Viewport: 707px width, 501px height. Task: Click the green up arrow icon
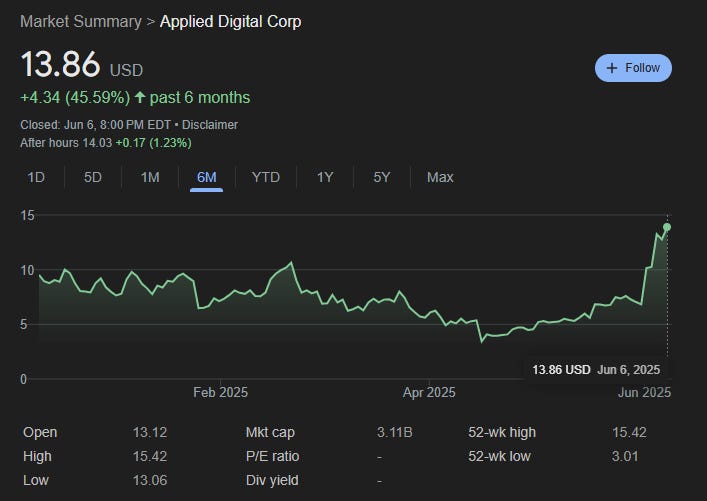(140, 97)
